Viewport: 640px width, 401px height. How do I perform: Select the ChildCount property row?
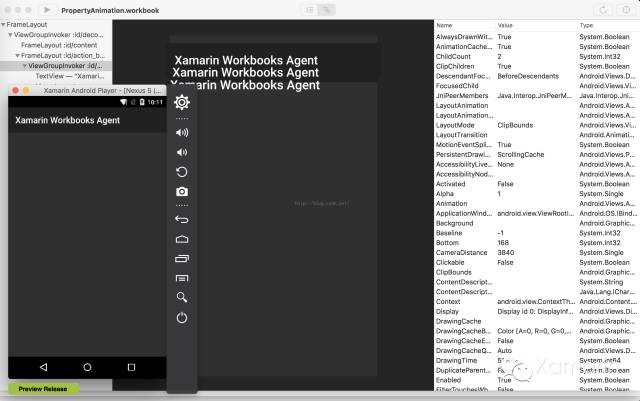[x=537, y=56]
